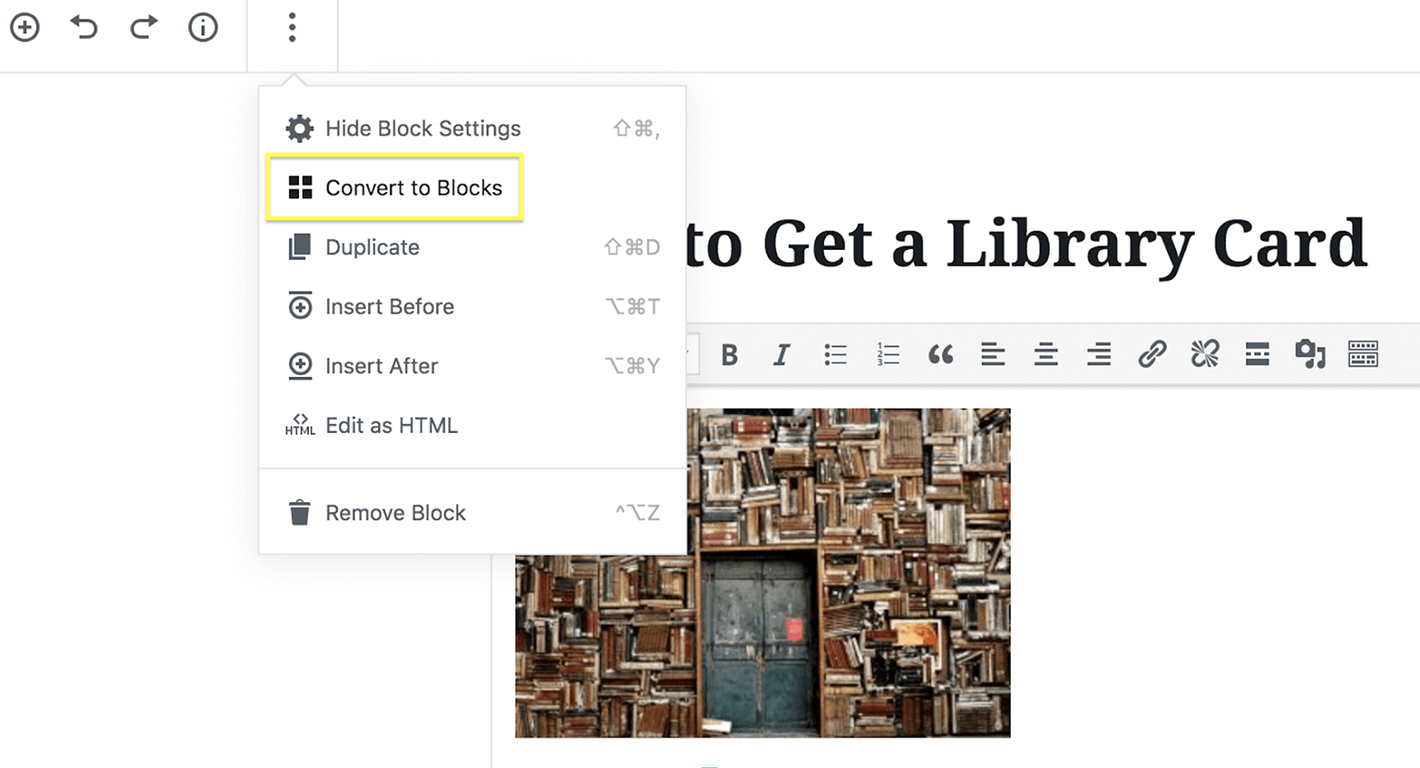
Task: Insert a numbered list
Action: (888, 354)
